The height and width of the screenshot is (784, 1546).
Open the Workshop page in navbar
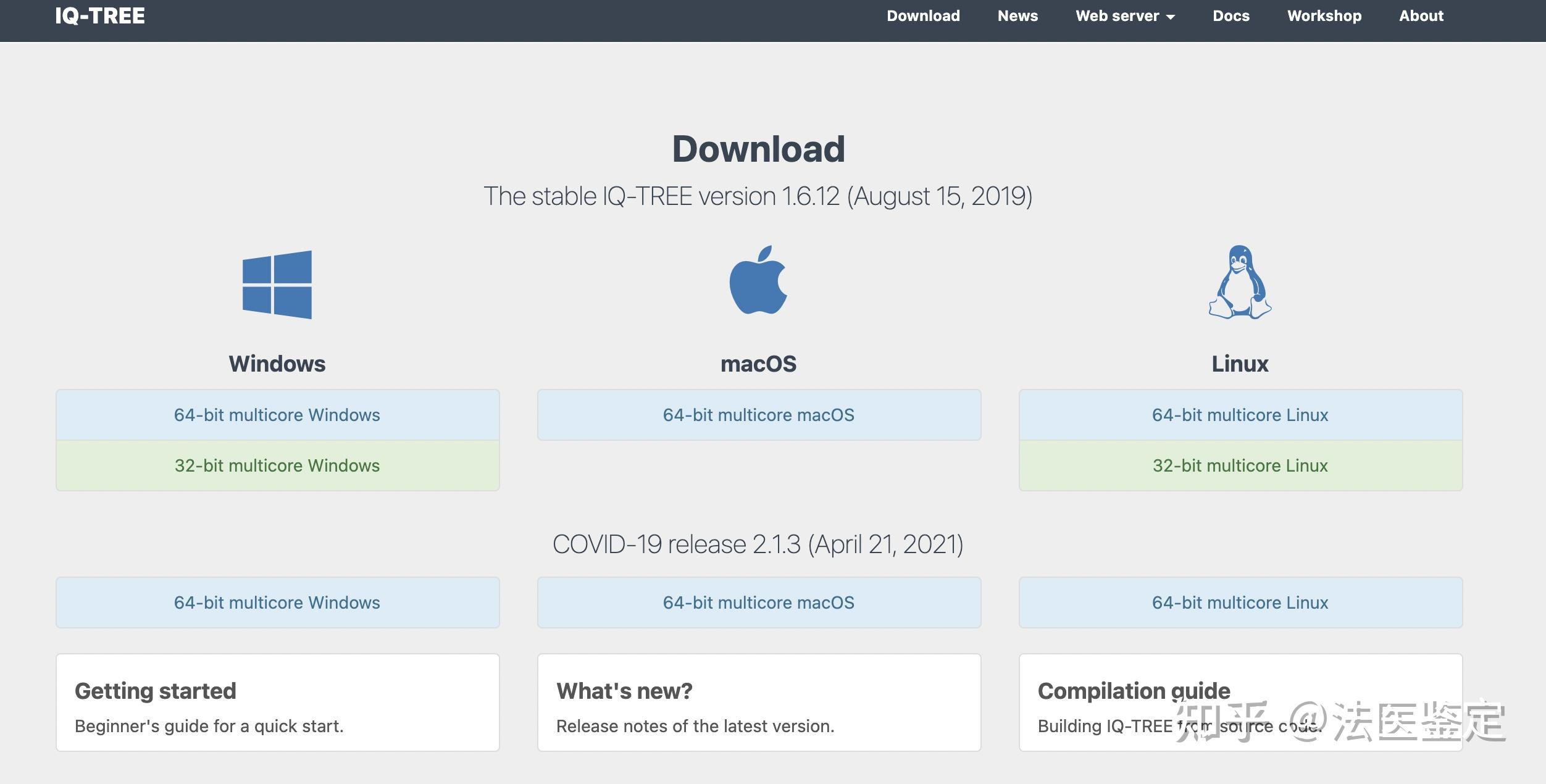tap(1324, 16)
